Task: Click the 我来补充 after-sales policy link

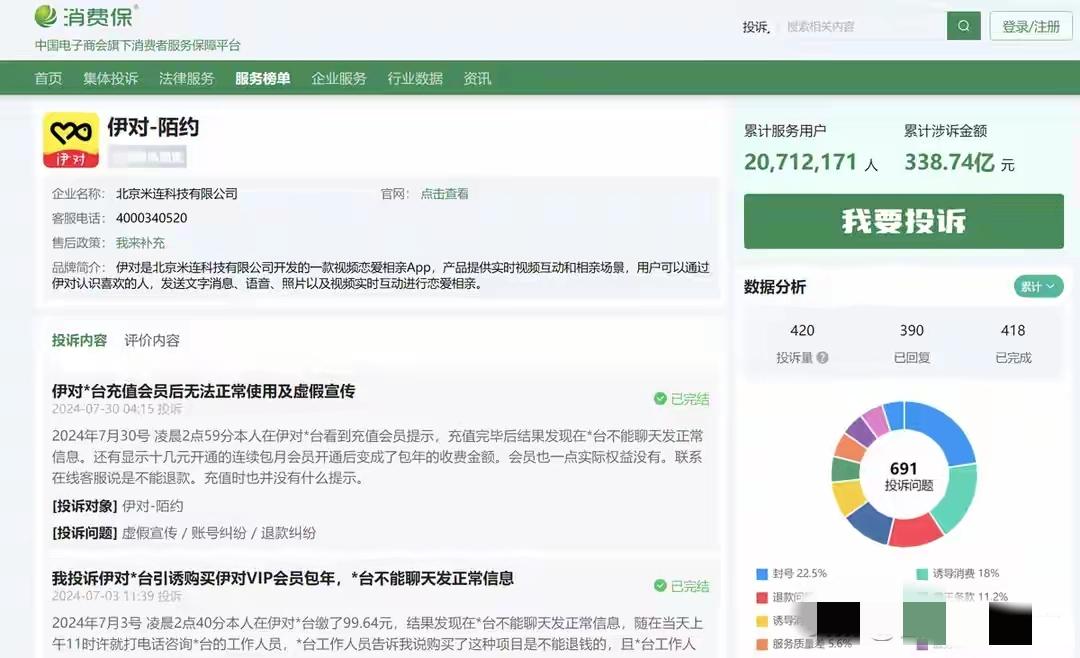Action: point(140,243)
